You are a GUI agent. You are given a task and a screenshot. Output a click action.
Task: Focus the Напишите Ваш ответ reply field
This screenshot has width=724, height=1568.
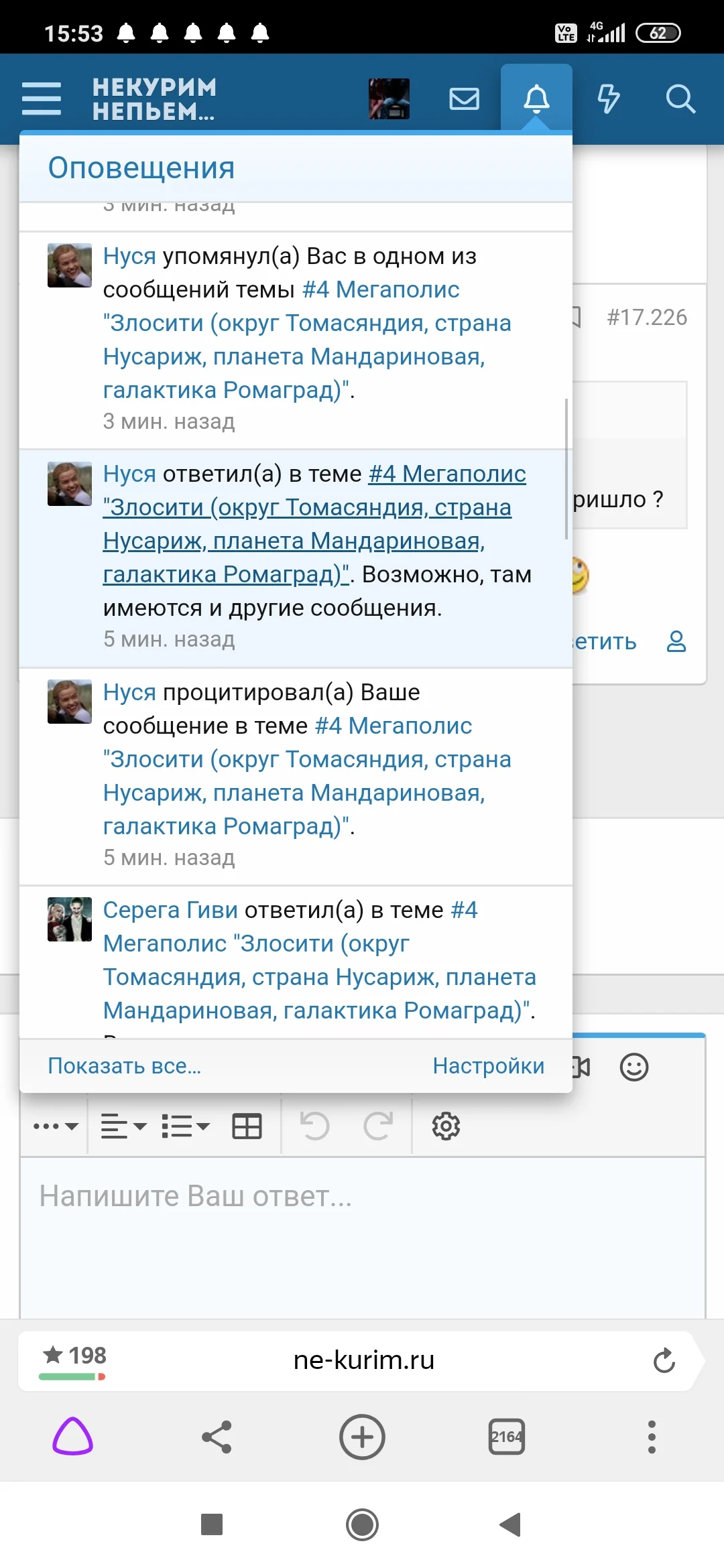click(x=363, y=1237)
